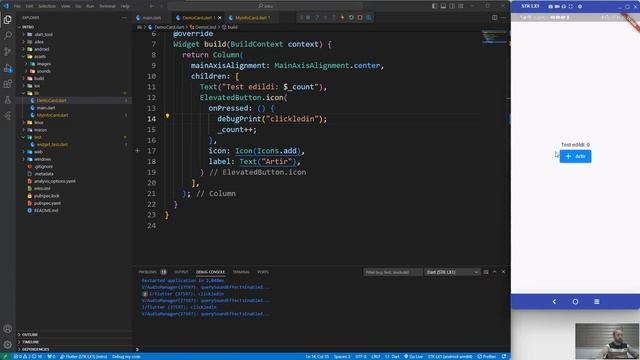Toggle secondary sidebar layout icon
640x360 pixels.
pos(452,6)
